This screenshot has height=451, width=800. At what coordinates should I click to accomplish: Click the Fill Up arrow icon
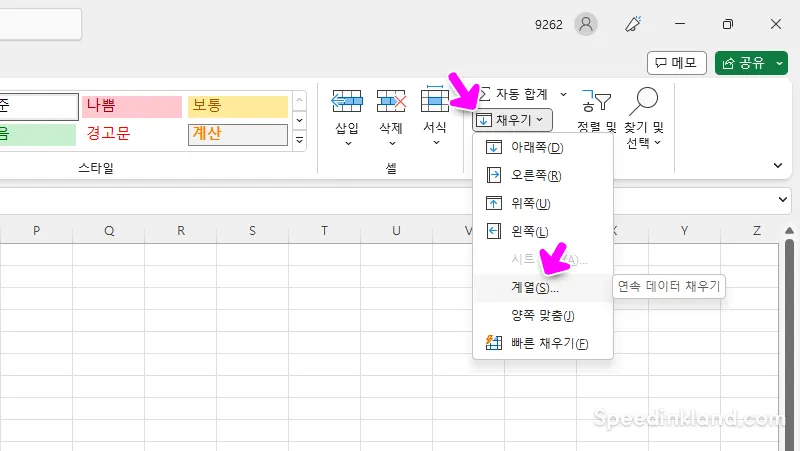(x=493, y=203)
